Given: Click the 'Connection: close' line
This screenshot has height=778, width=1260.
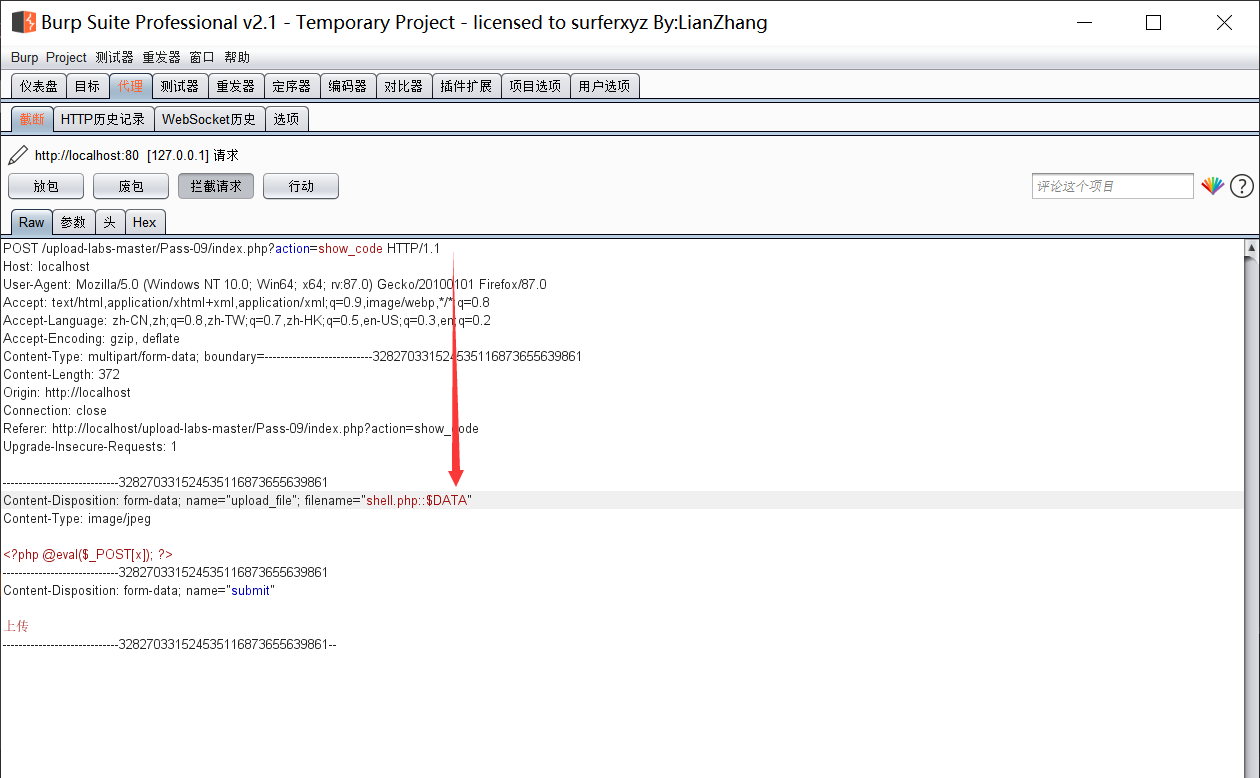Looking at the screenshot, I should coord(55,411).
